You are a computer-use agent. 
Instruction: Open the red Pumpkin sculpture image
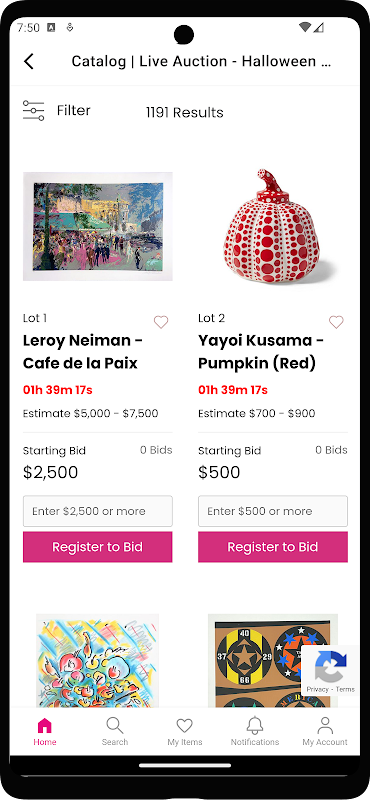273,227
